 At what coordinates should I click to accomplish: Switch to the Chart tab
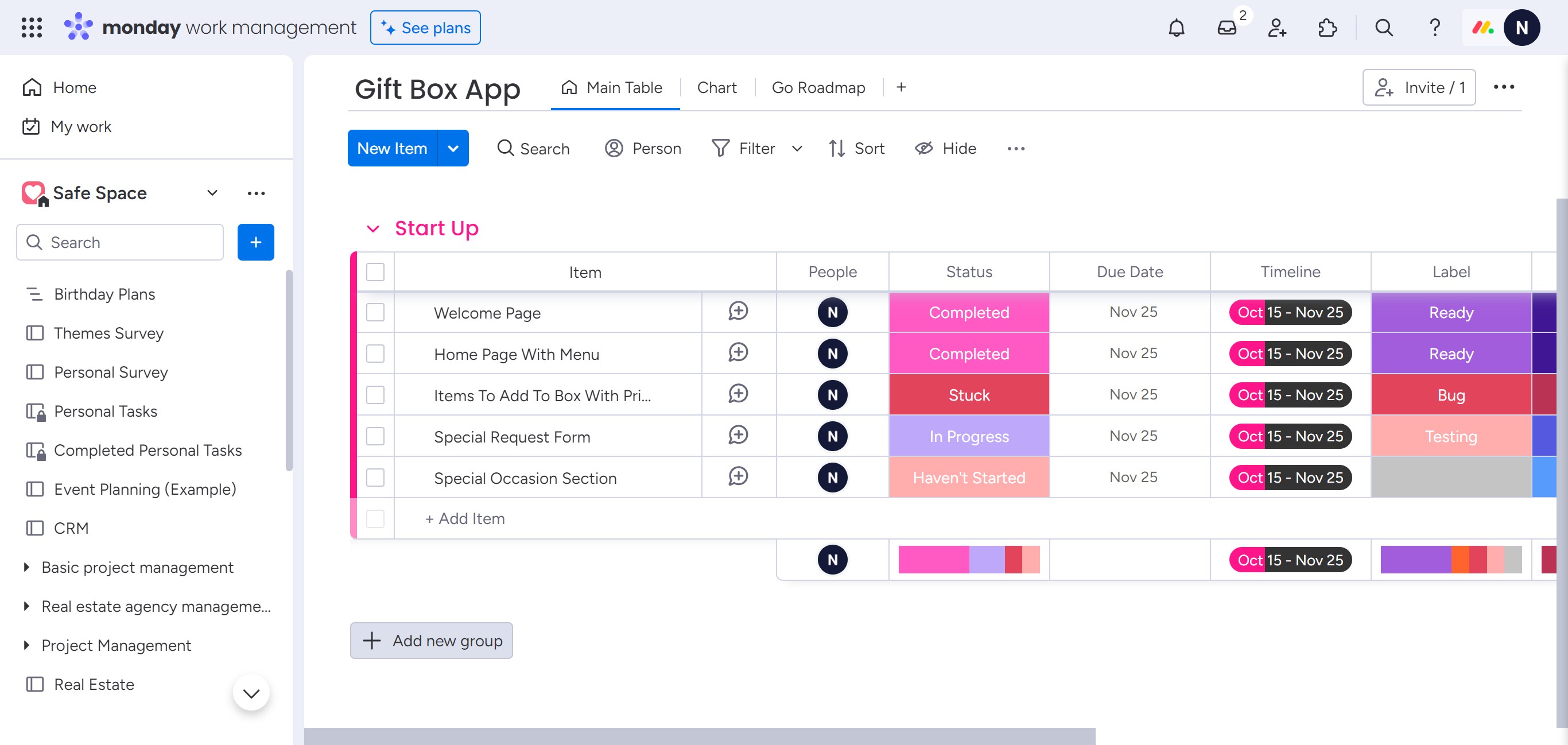pyautogui.click(x=716, y=88)
